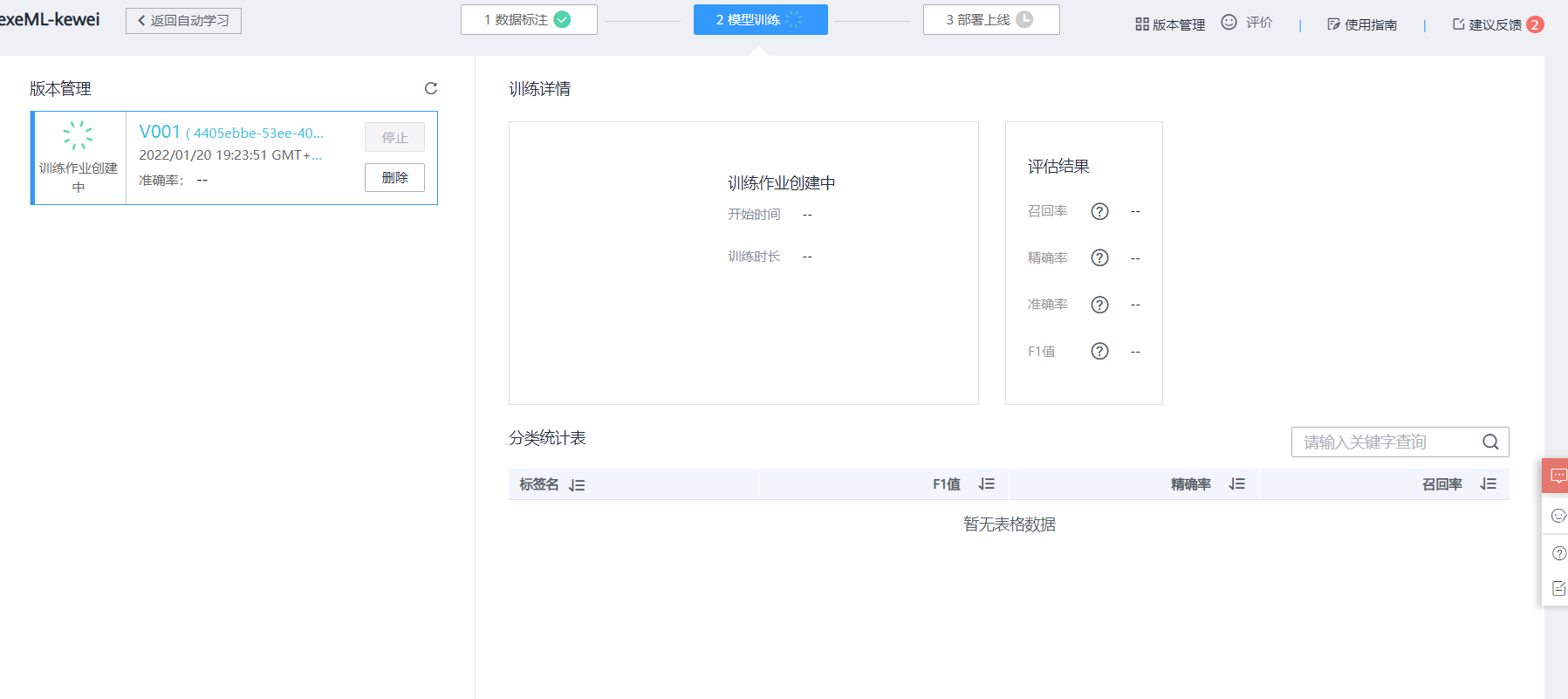Go back with 返回自动学习 button
This screenshot has height=699, width=1568.
click(x=183, y=20)
